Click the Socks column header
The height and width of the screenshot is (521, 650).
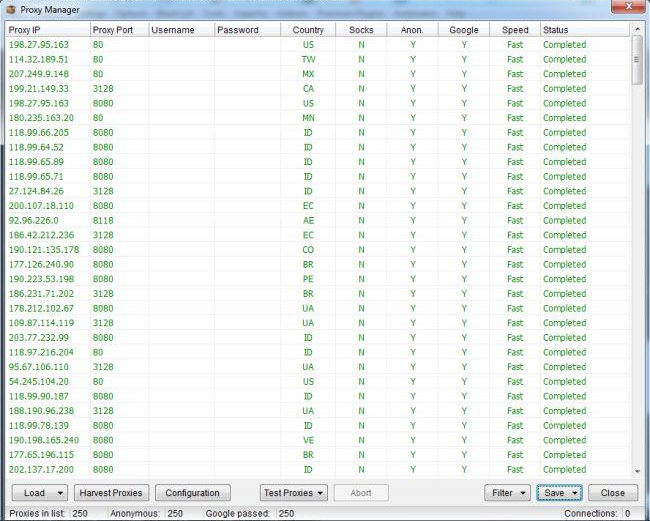coord(361,30)
